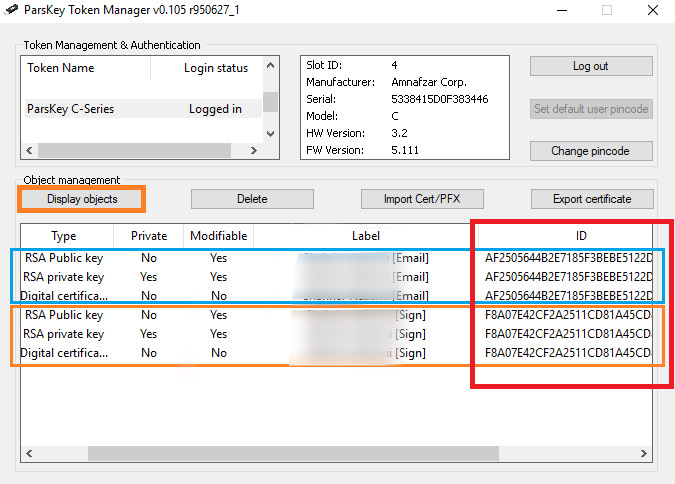Screen dimensions: 675x484
Task: Click the FW Version value 5.111
Action: 405,150
